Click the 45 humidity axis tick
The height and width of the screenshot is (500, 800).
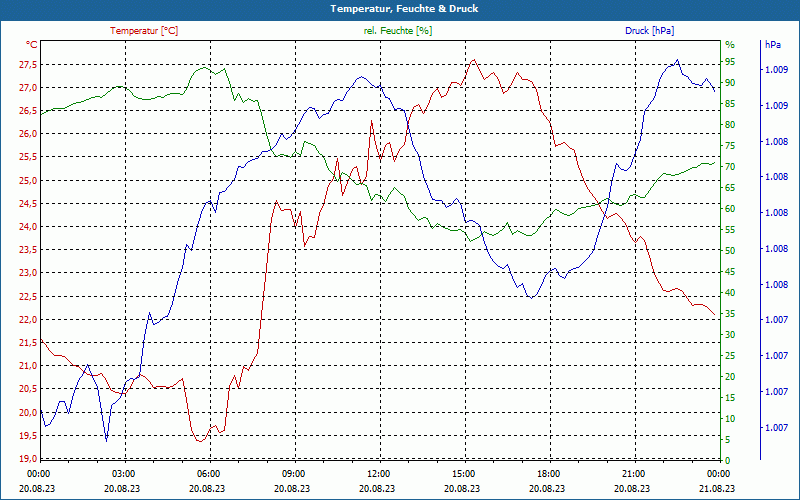point(730,272)
